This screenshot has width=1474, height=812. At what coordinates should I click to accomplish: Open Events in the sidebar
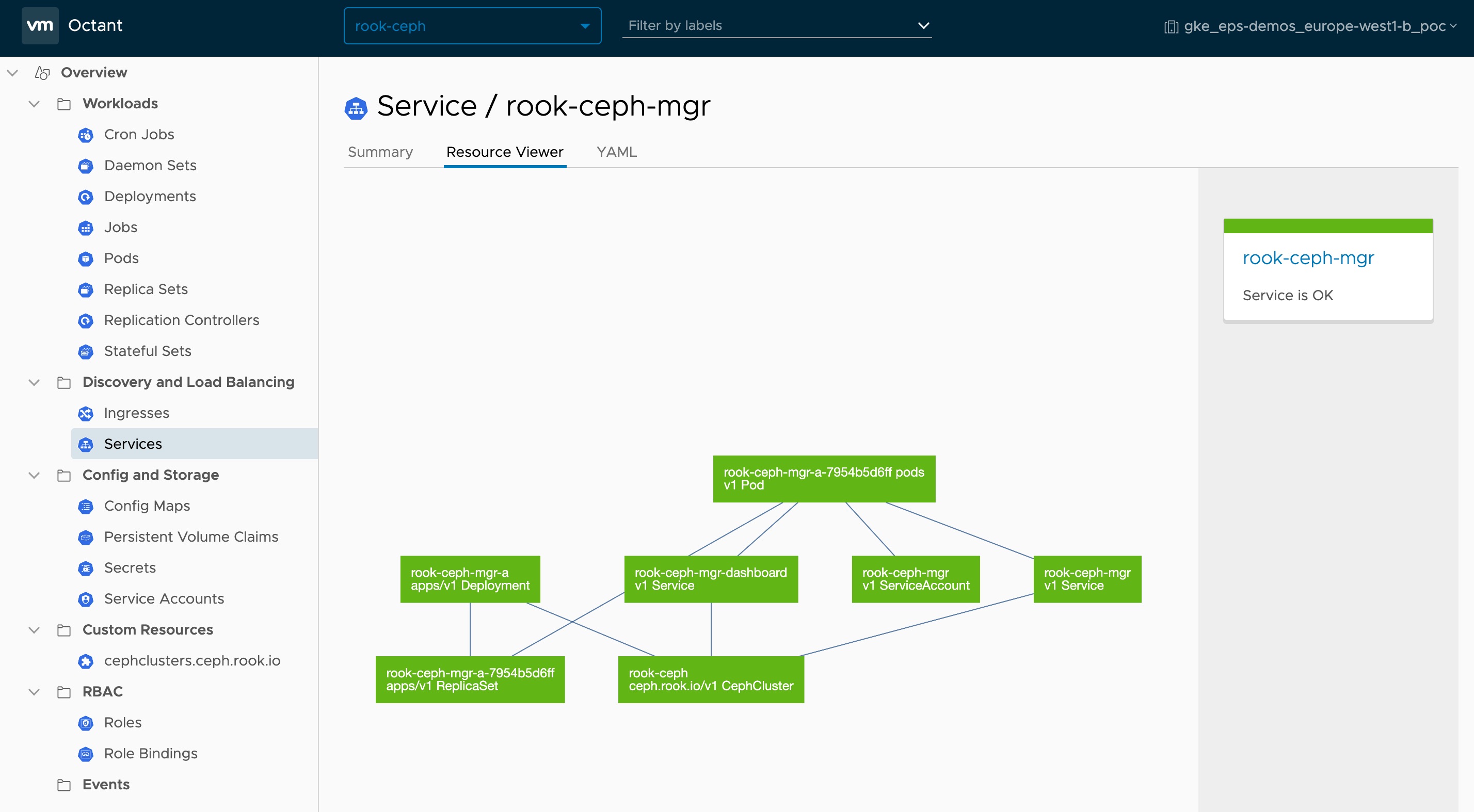[x=106, y=785]
